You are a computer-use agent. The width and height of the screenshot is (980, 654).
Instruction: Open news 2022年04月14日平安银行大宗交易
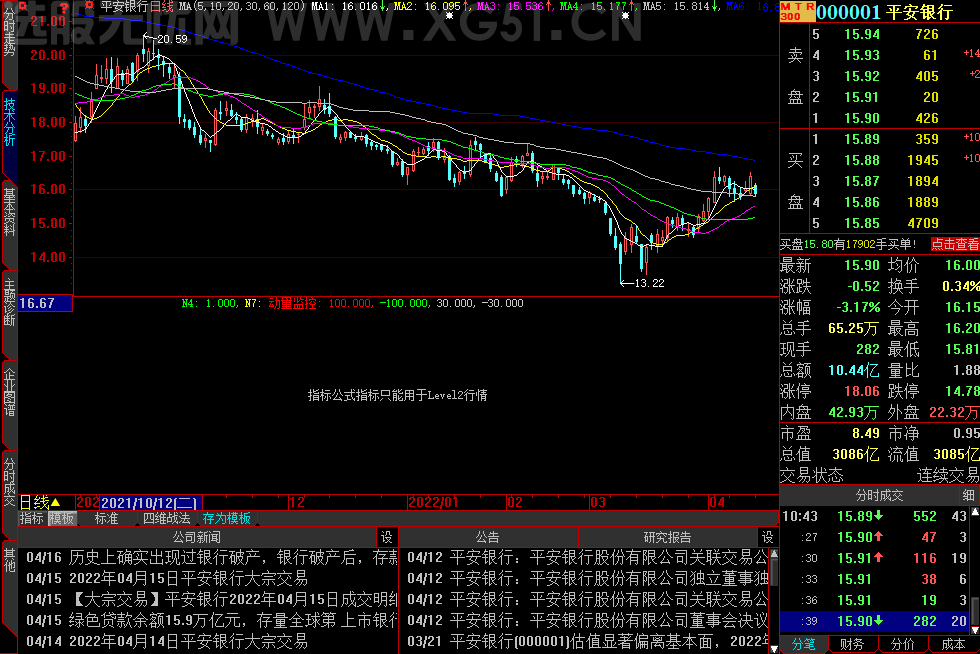[167, 641]
